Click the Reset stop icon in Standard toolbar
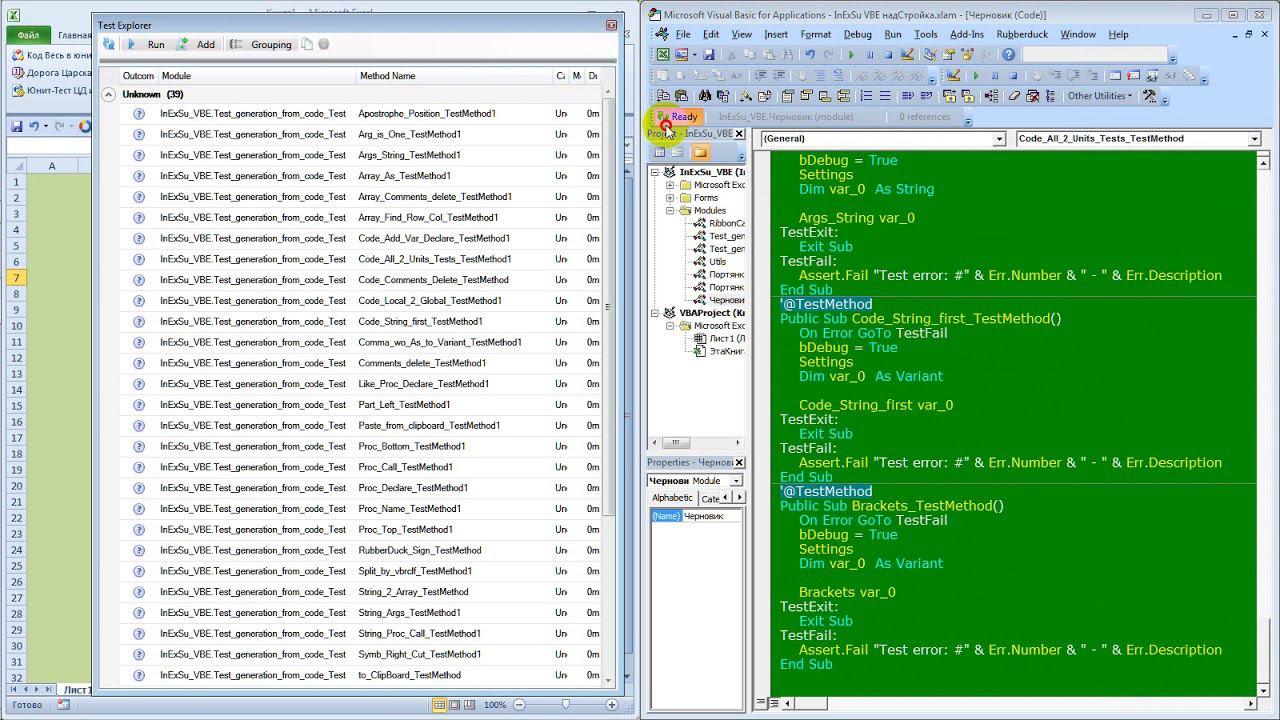Screen dimensions: 1280x720 pos(888,55)
